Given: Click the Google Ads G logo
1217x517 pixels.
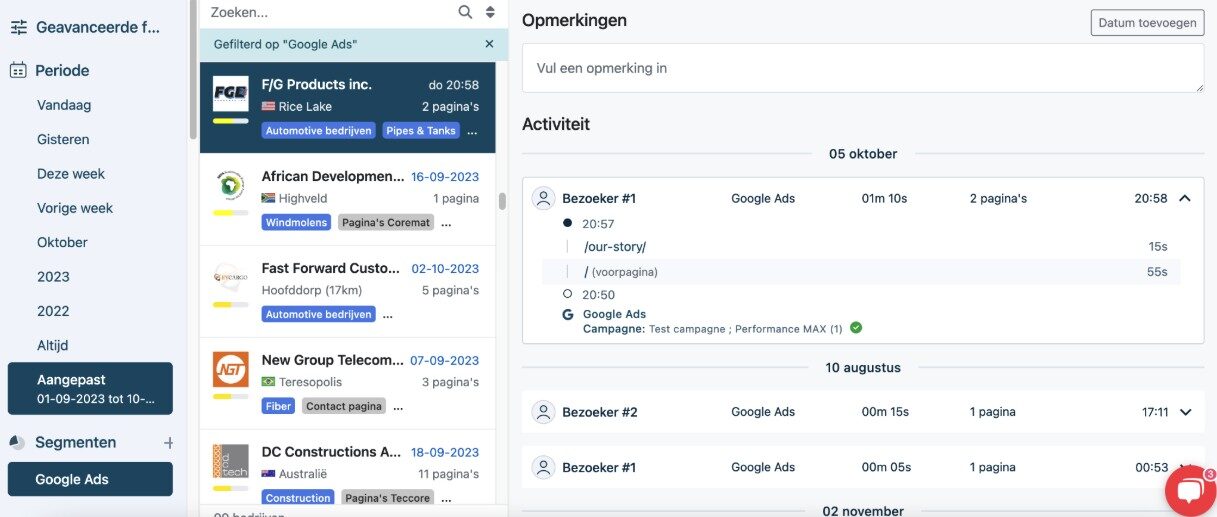Looking at the screenshot, I should pyautogui.click(x=568, y=314).
